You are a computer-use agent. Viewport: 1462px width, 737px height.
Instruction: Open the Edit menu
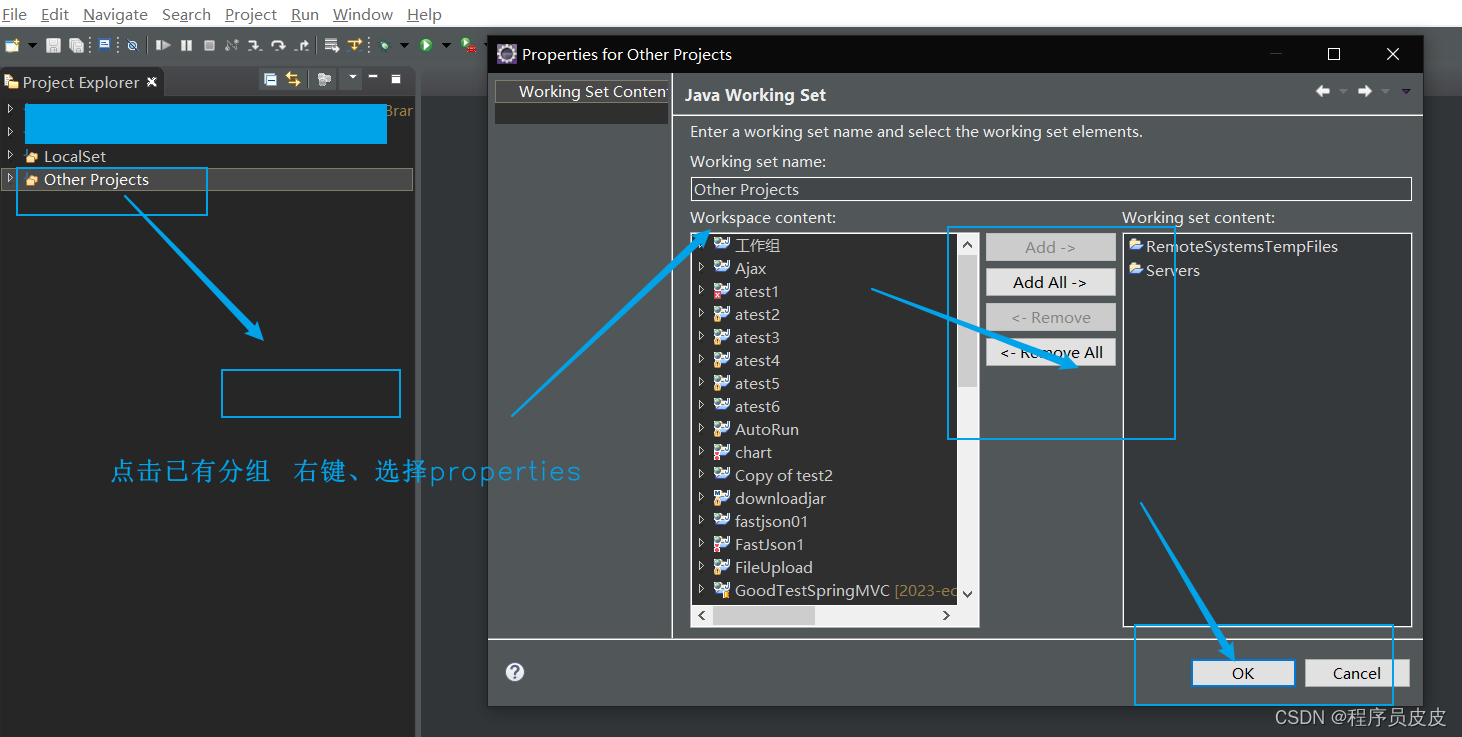(x=55, y=14)
